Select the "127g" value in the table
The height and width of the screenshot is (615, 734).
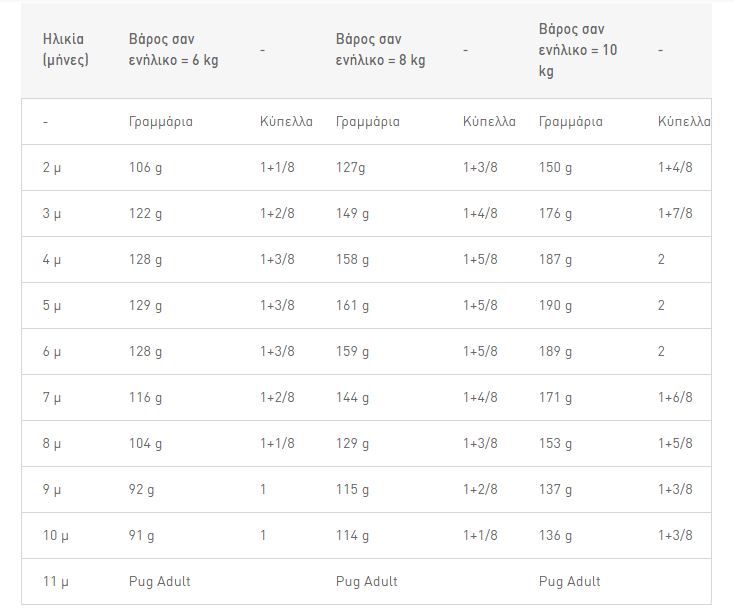click(352, 167)
